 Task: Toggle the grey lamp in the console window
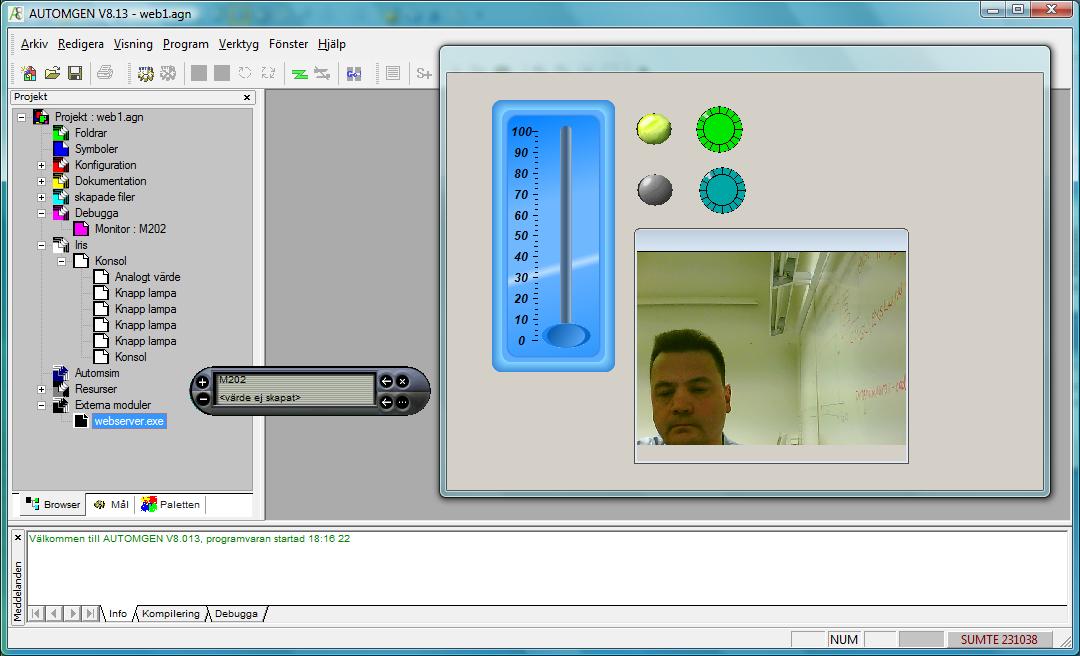[x=654, y=189]
